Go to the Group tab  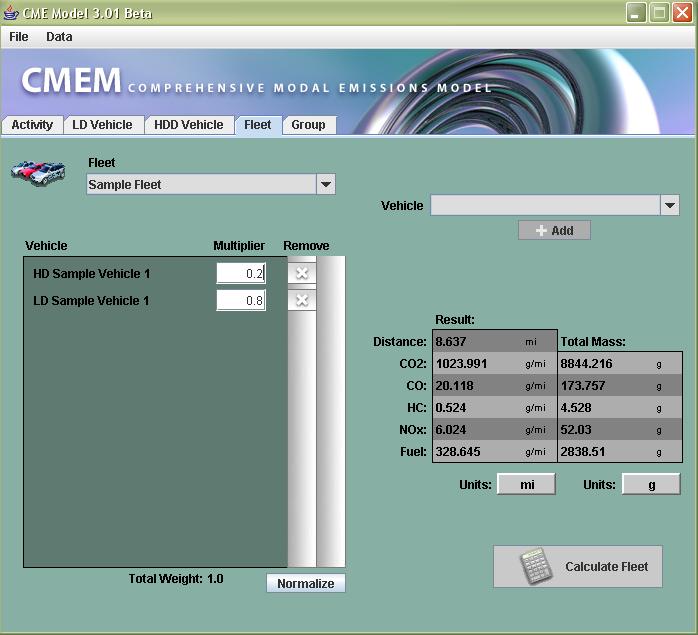pos(308,125)
